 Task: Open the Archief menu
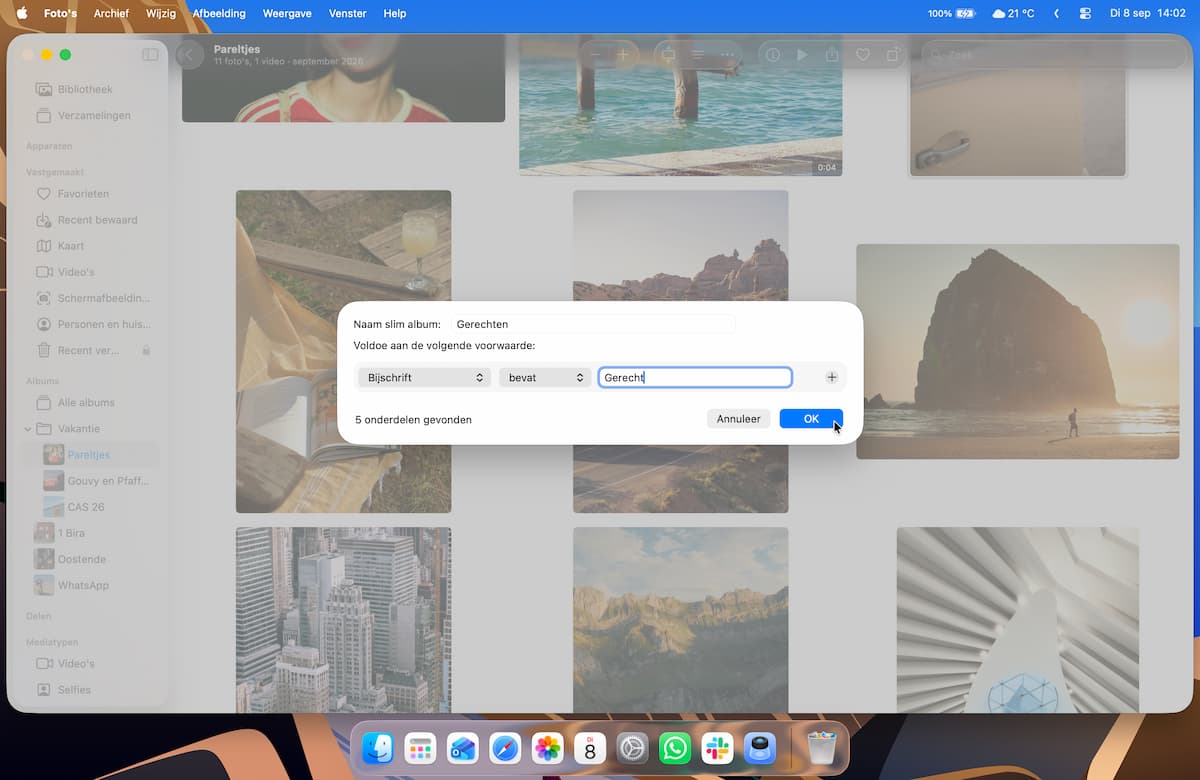(111, 13)
